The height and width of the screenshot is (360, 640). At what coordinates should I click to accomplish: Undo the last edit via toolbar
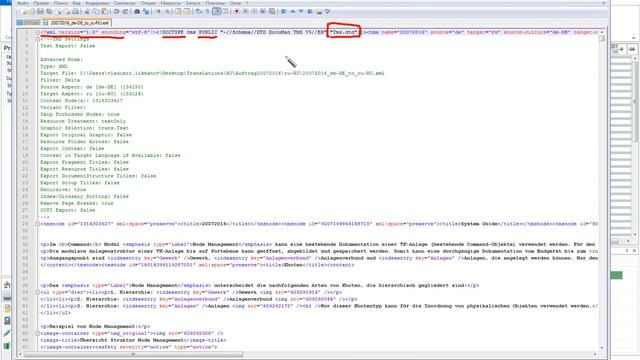point(116,11)
